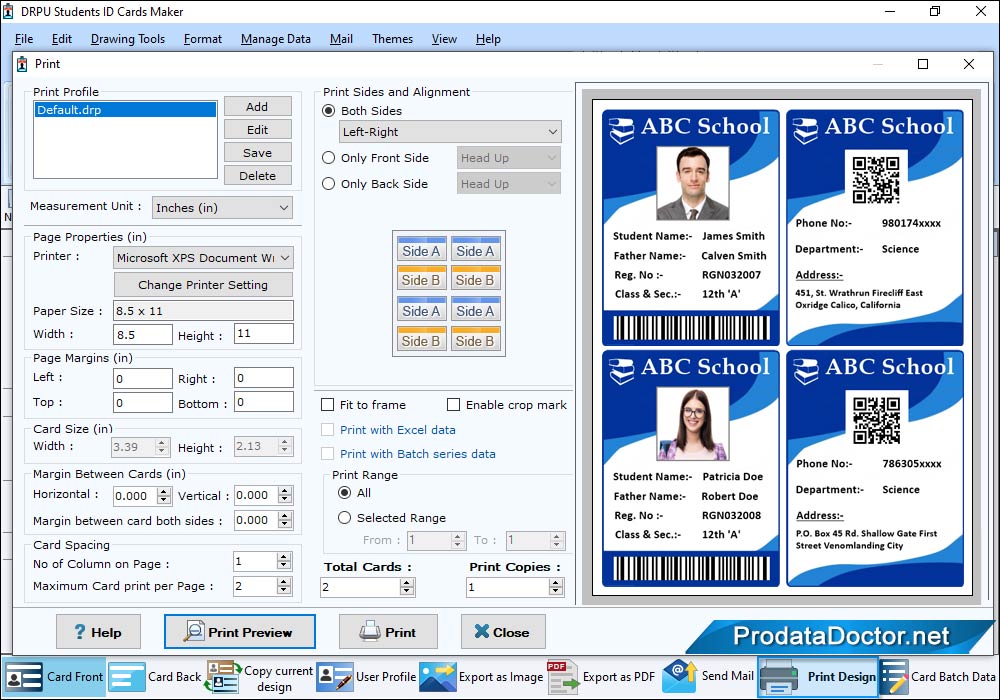Maximize the Print dialog window
Screen dimensions: 1000x700
(923, 64)
